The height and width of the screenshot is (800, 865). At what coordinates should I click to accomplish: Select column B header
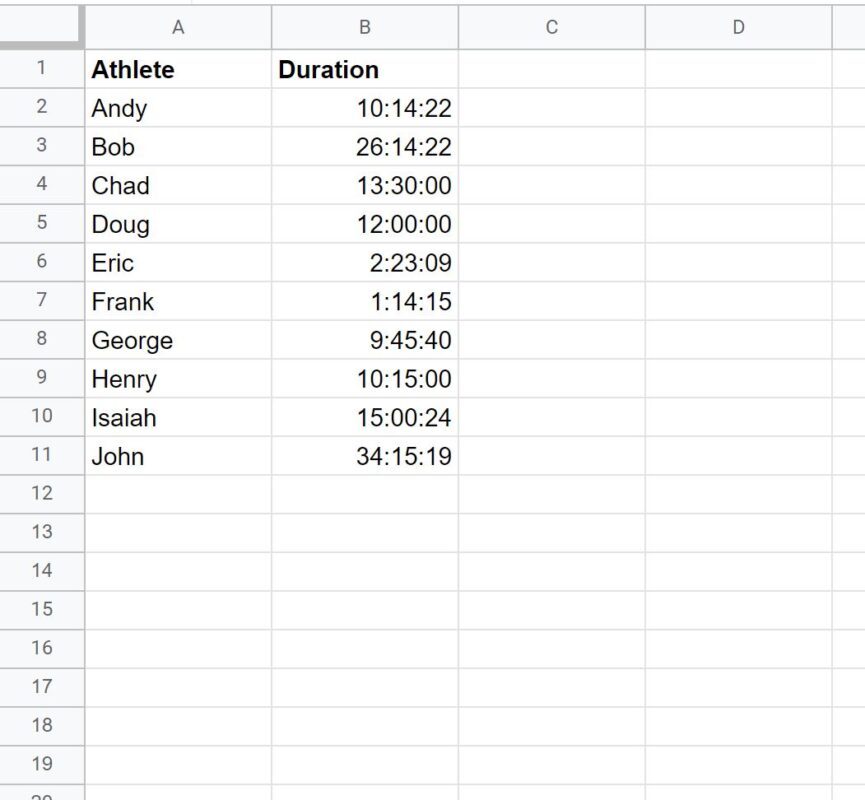point(364,28)
